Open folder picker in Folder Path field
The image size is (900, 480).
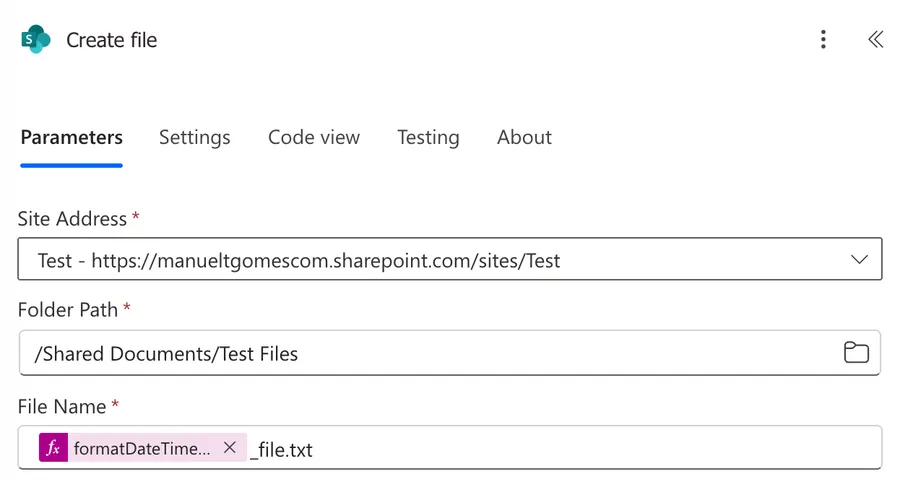tap(856, 352)
